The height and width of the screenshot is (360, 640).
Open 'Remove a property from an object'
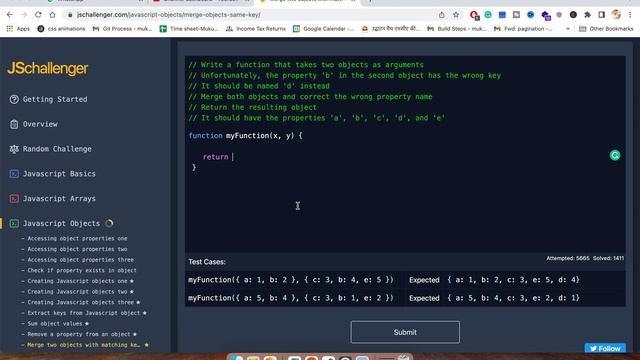coord(79,334)
